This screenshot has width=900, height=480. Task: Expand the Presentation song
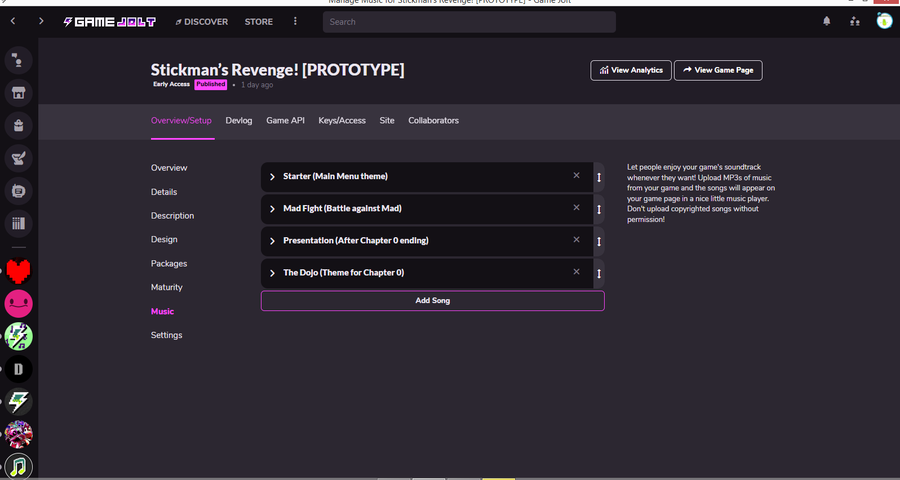tap(272, 241)
